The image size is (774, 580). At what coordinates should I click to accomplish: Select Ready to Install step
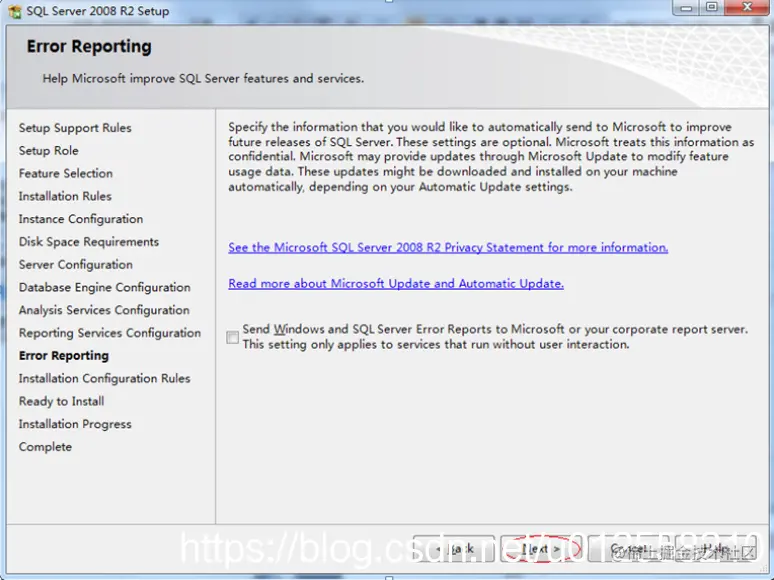pos(61,401)
